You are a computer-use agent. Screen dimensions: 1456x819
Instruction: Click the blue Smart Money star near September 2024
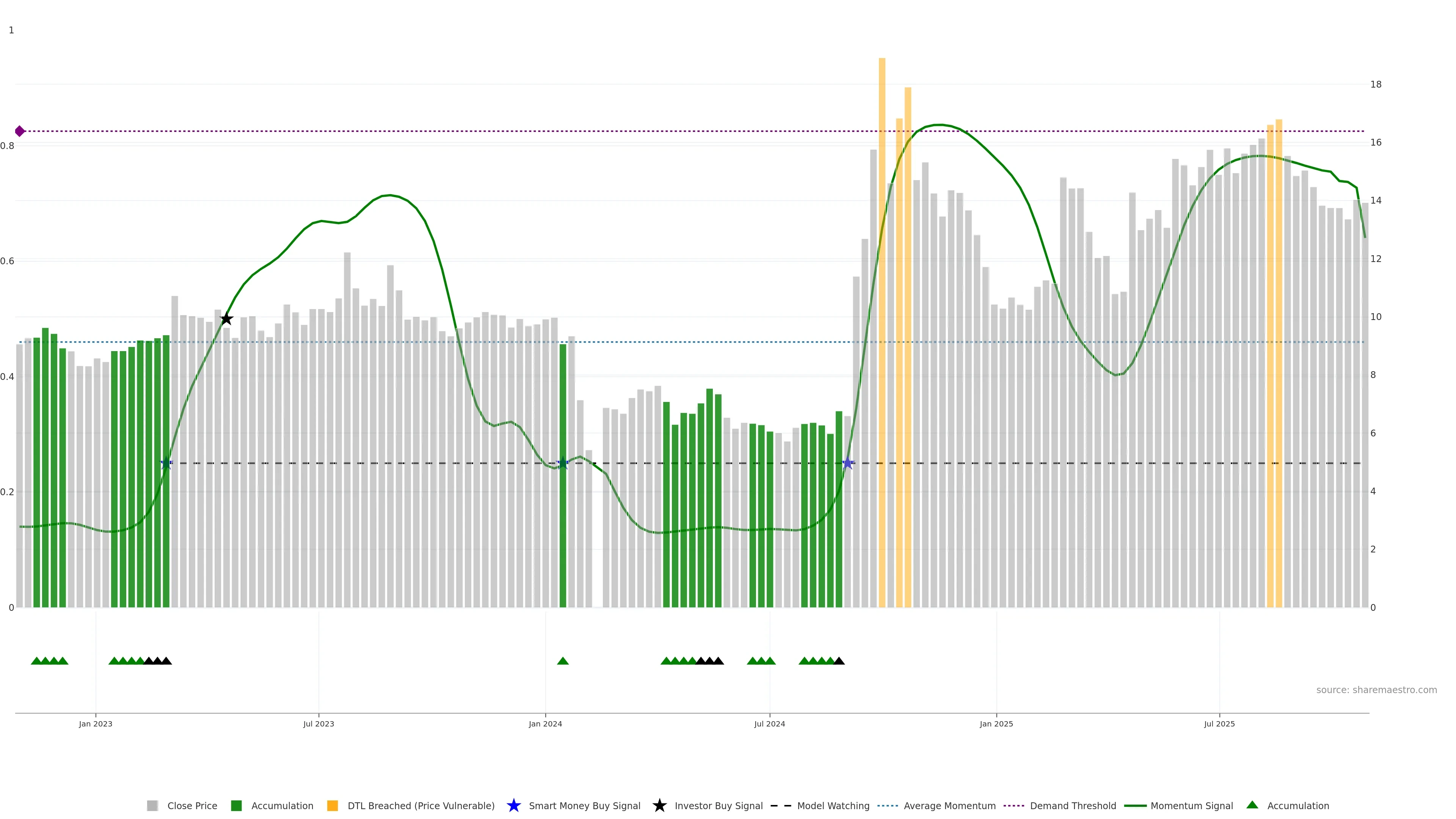[847, 463]
